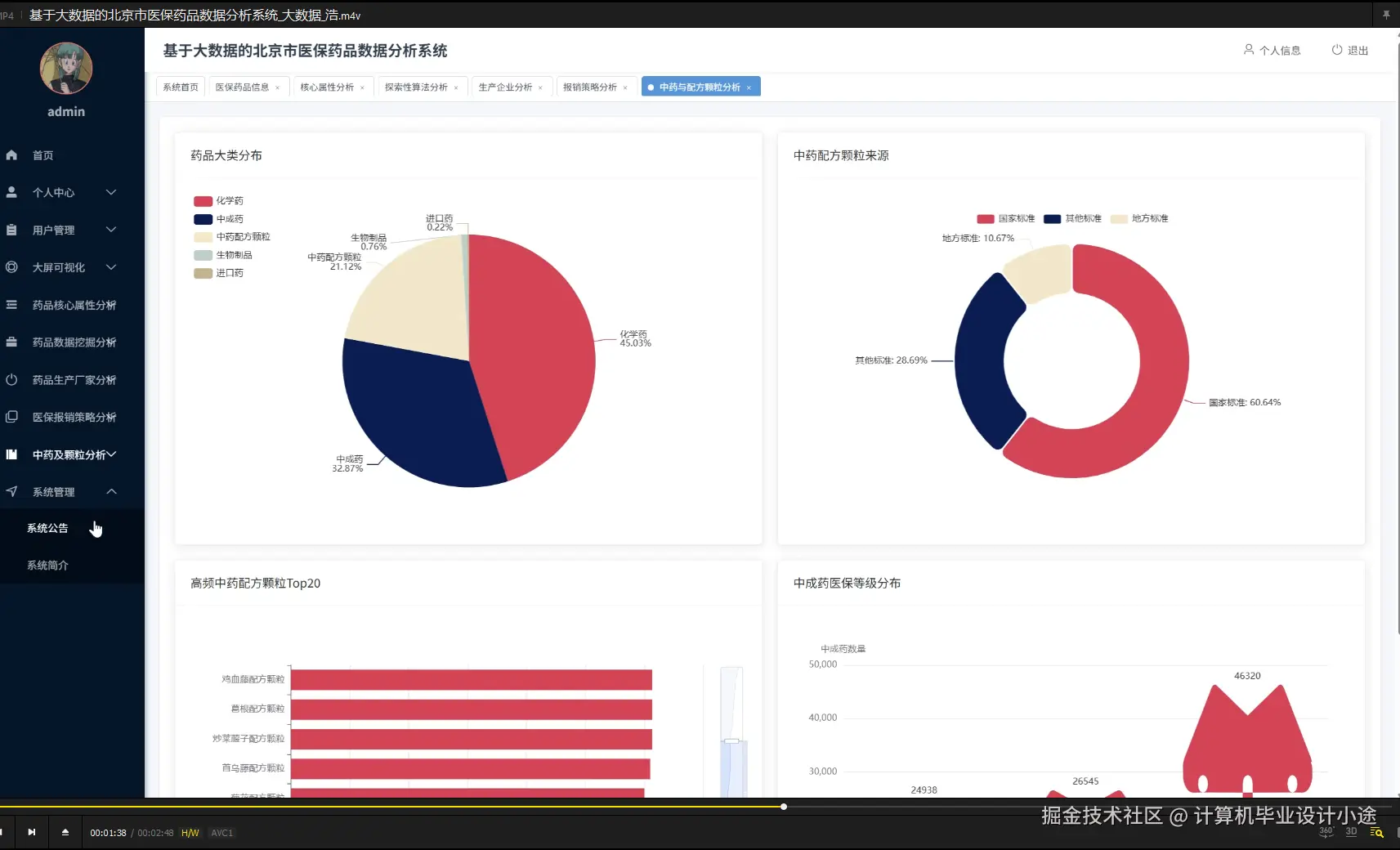Select the 首页 home icon in sidebar
Image resolution: width=1400 pixels, height=850 pixels.
coord(11,155)
